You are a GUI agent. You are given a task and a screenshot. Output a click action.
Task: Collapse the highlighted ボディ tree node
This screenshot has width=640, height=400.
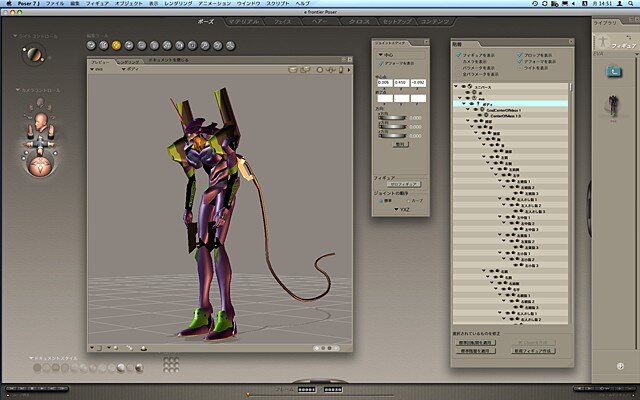click(464, 104)
